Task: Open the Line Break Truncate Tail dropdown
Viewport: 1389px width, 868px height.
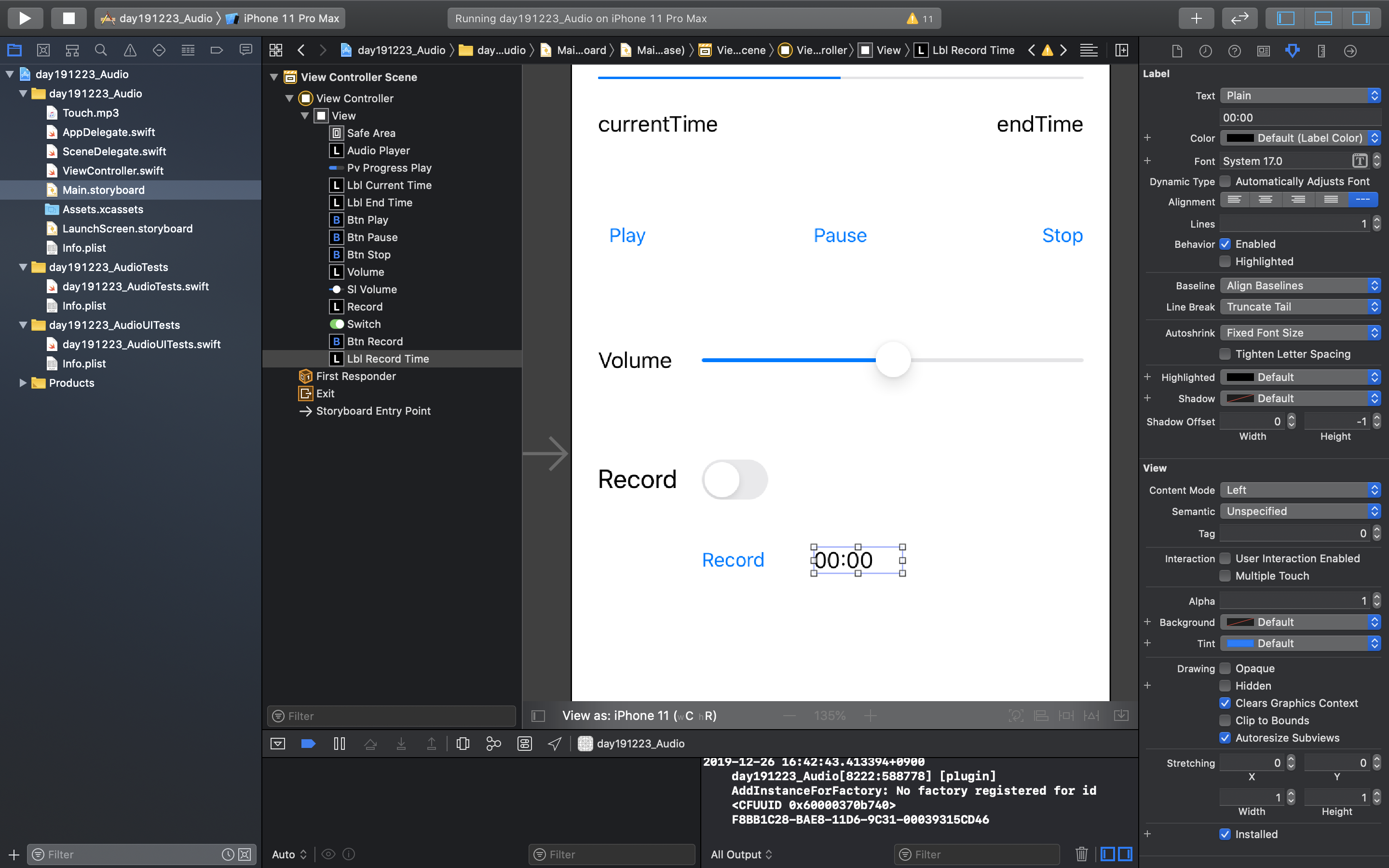Action: [1299, 307]
